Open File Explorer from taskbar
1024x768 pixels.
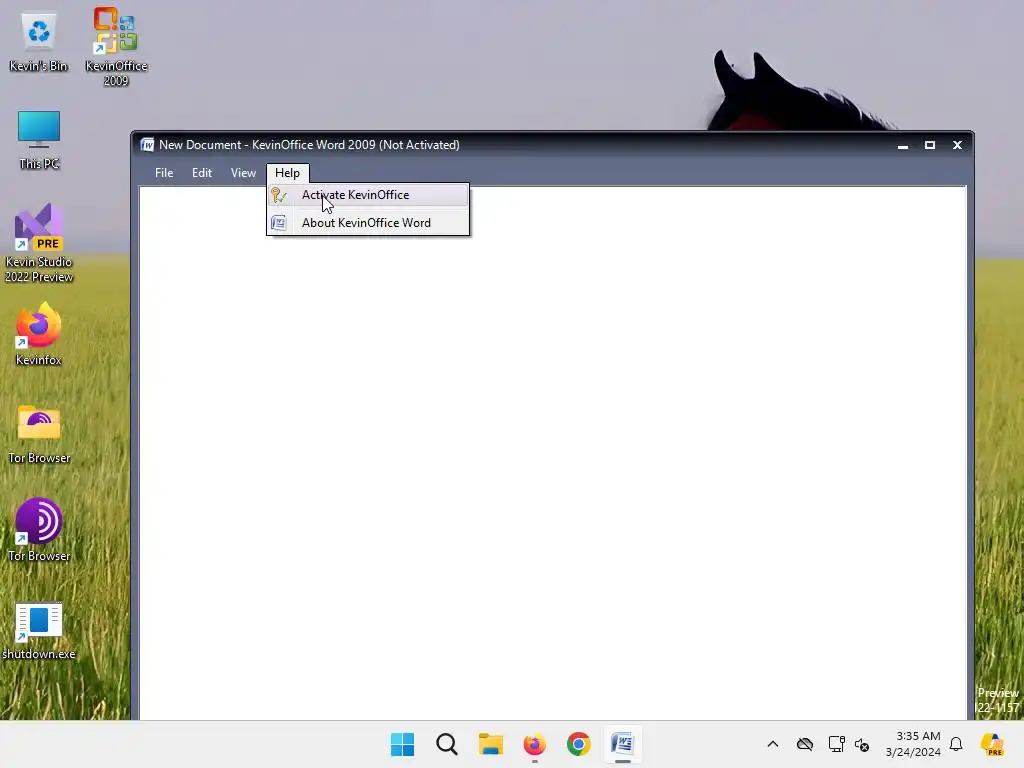[490, 744]
